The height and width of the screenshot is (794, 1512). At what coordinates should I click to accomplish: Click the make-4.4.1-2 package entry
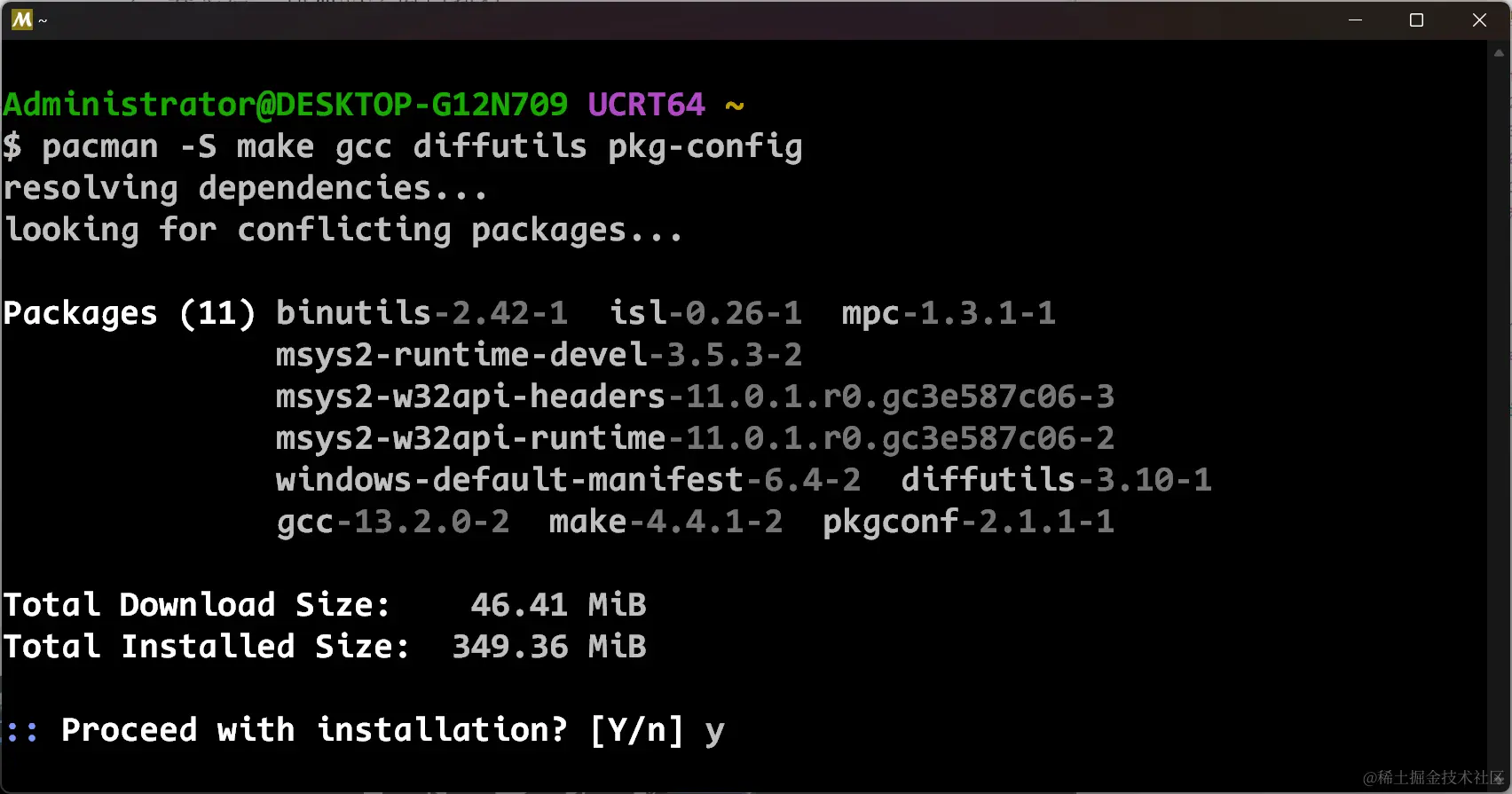point(666,522)
